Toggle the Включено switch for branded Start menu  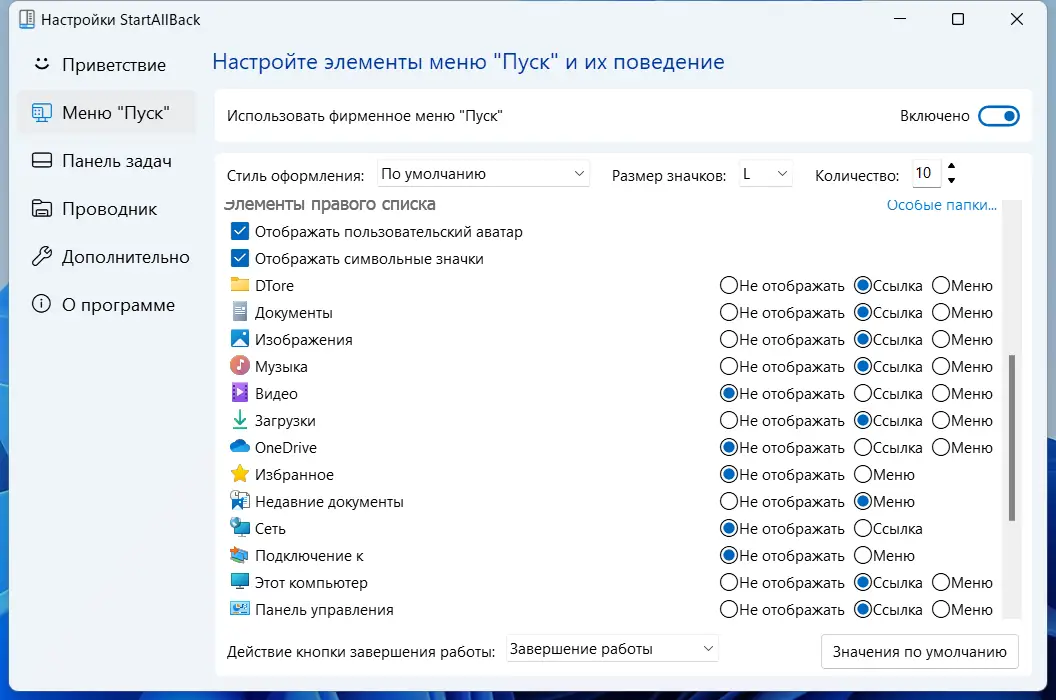(x=999, y=116)
